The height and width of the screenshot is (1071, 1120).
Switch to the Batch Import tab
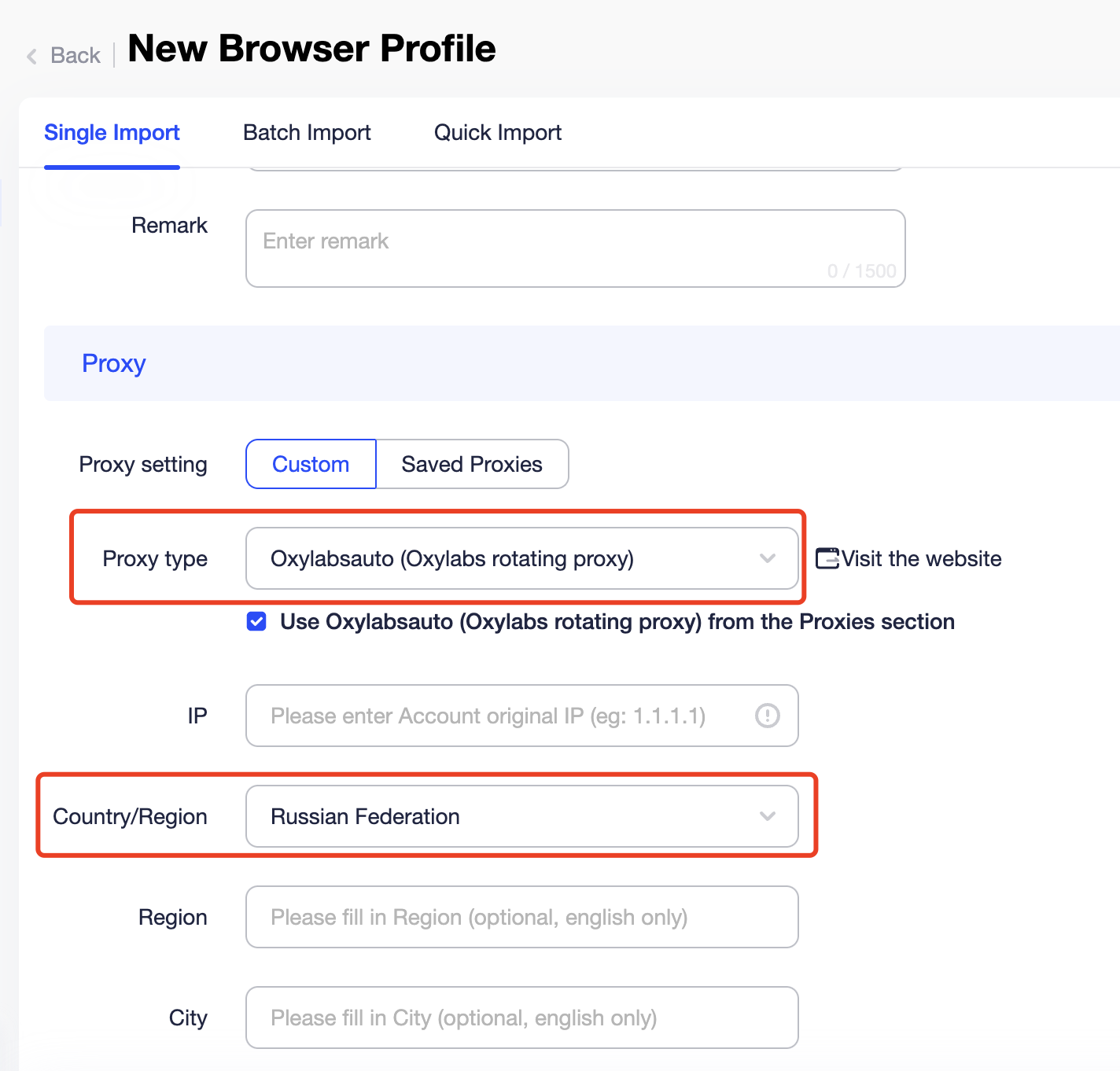pos(307,132)
